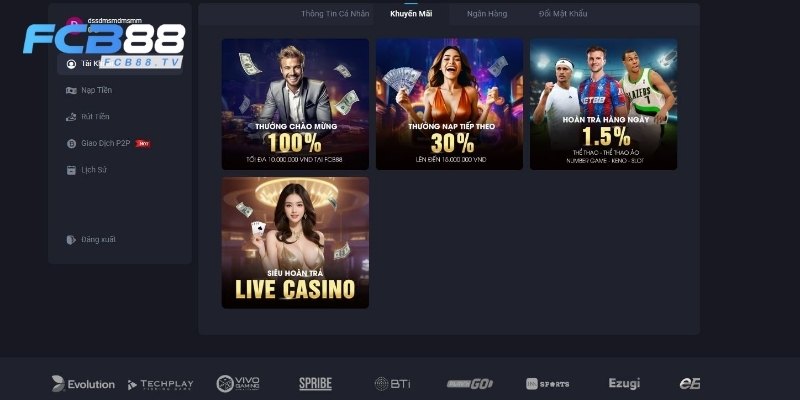The image size is (800, 400).
Task: Click the Đăng xuất logout link
Action: (x=98, y=239)
